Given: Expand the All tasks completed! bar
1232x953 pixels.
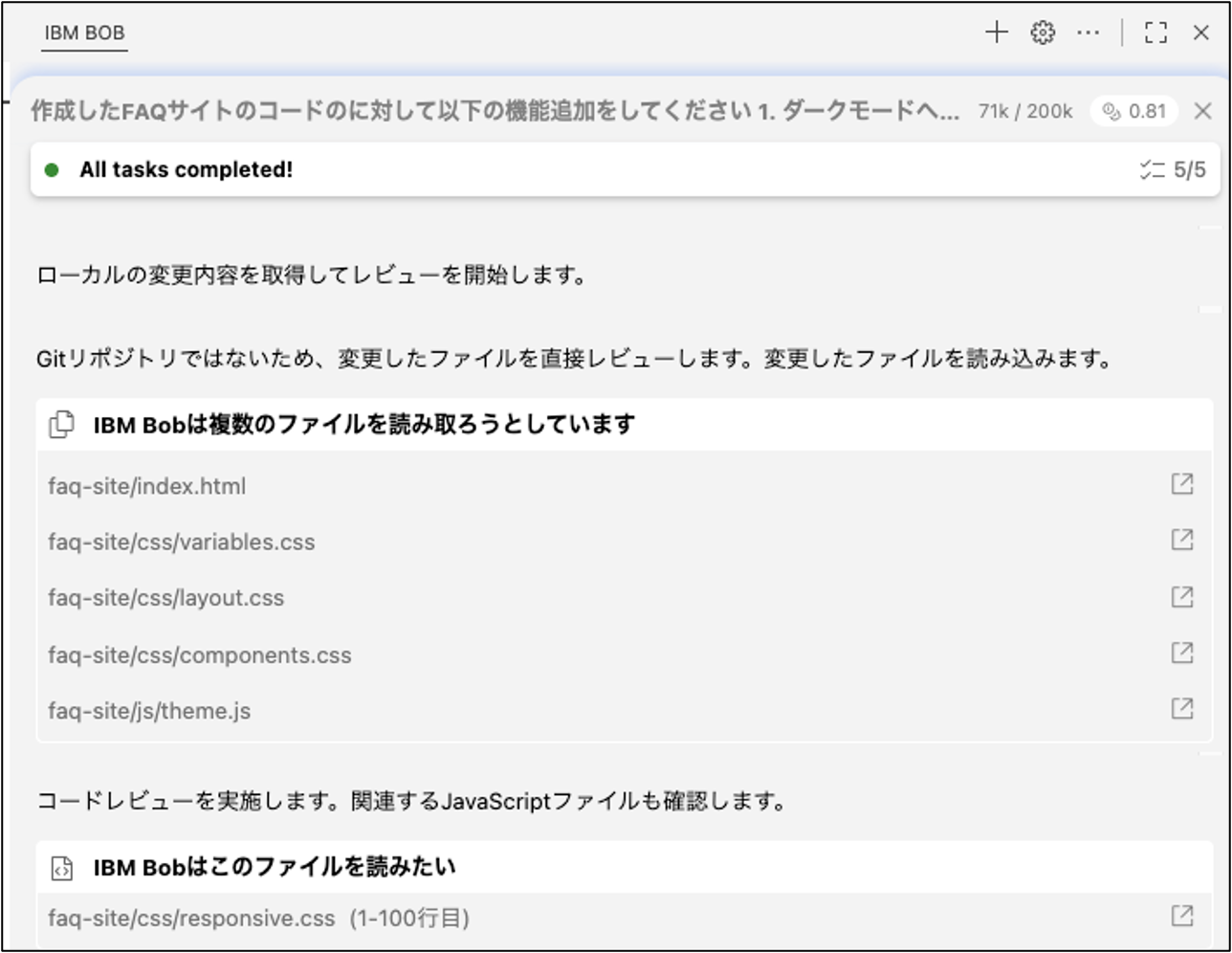Looking at the screenshot, I should pyautogui.click(x=626, y=170).
